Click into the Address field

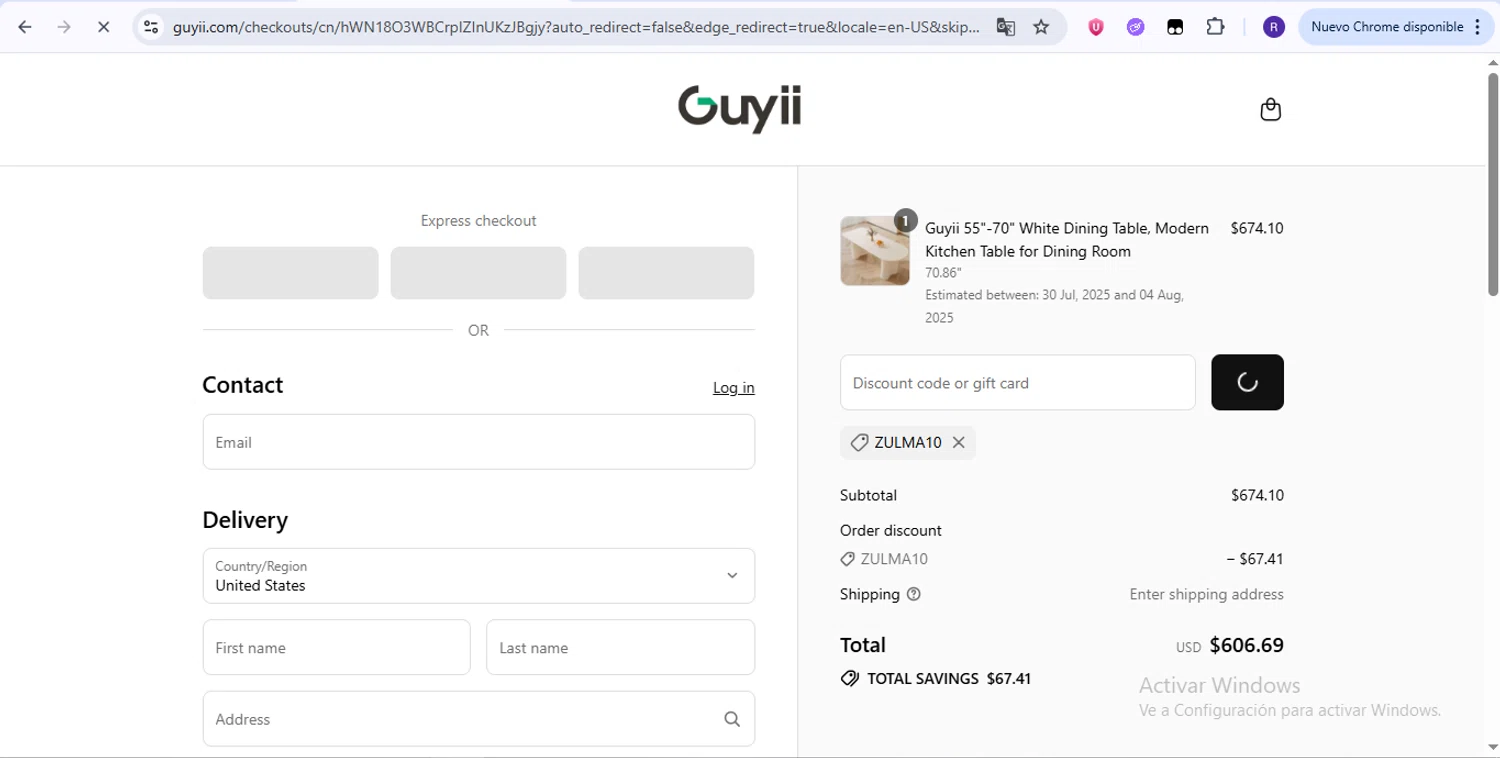click(x=478, y=719)
